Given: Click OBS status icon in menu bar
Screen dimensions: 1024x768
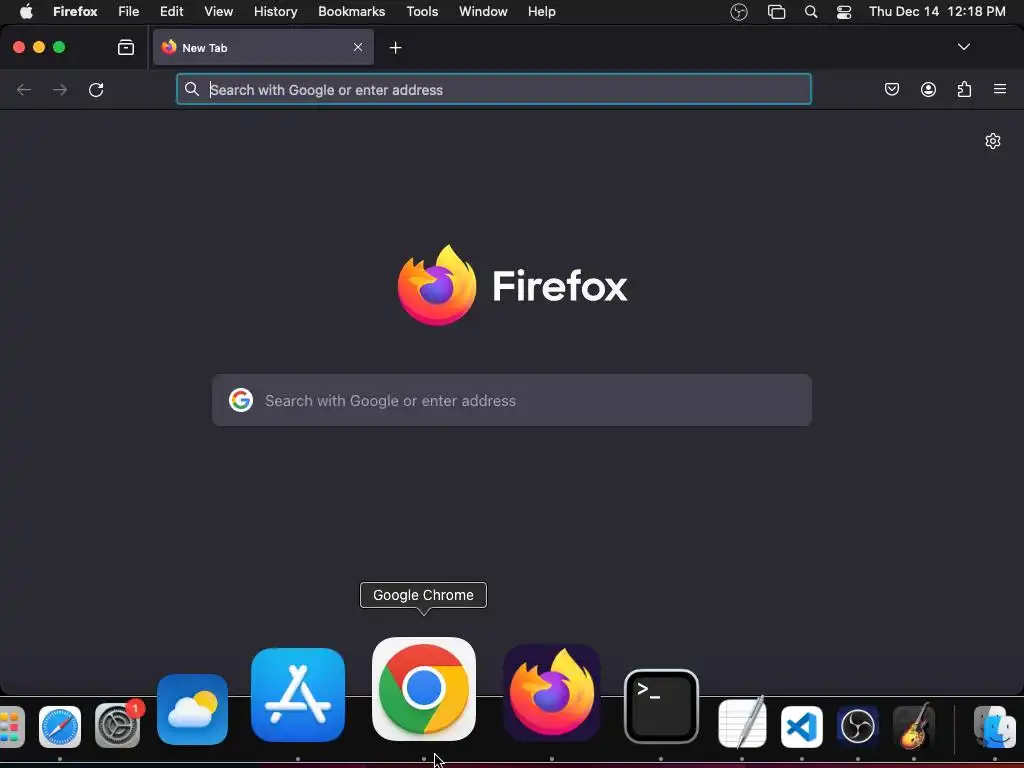Looking at the screenshot, I should [x=739, y=12].
